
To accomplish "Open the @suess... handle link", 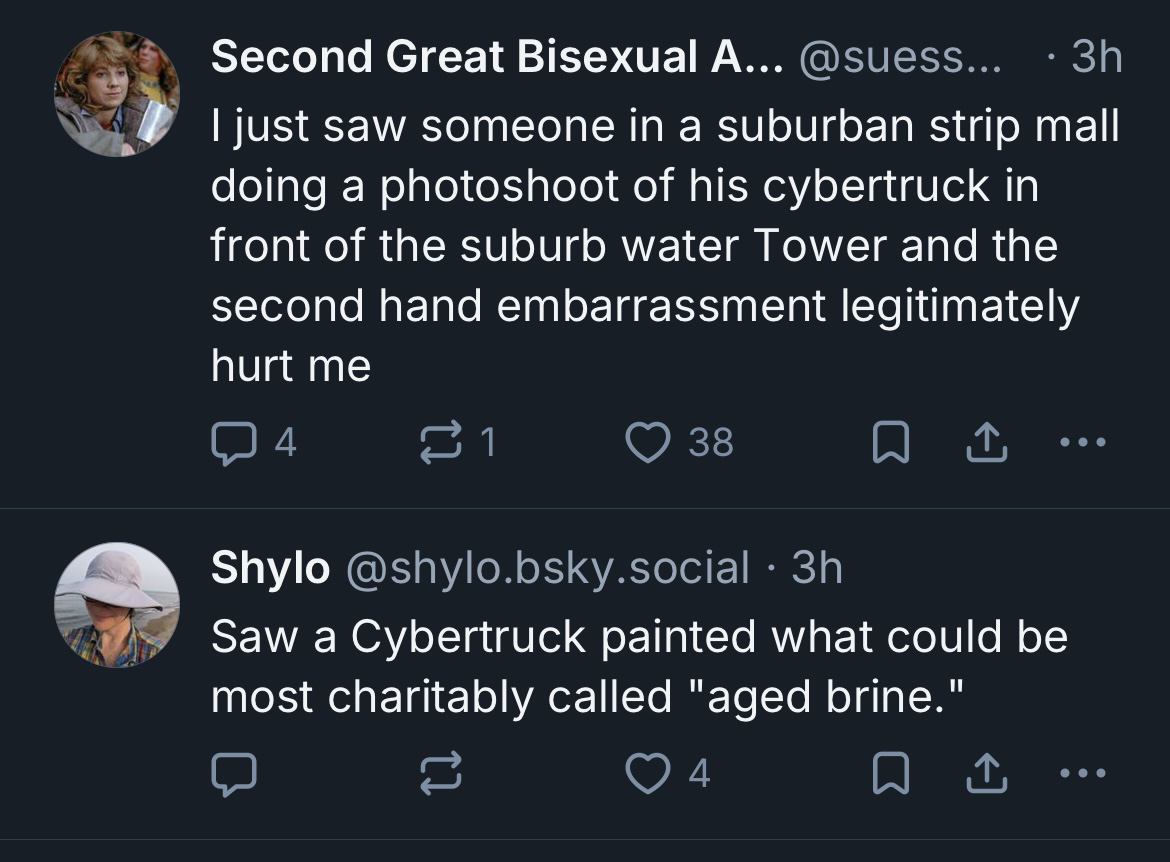I will pyautogui.click(x=899, y=58).
